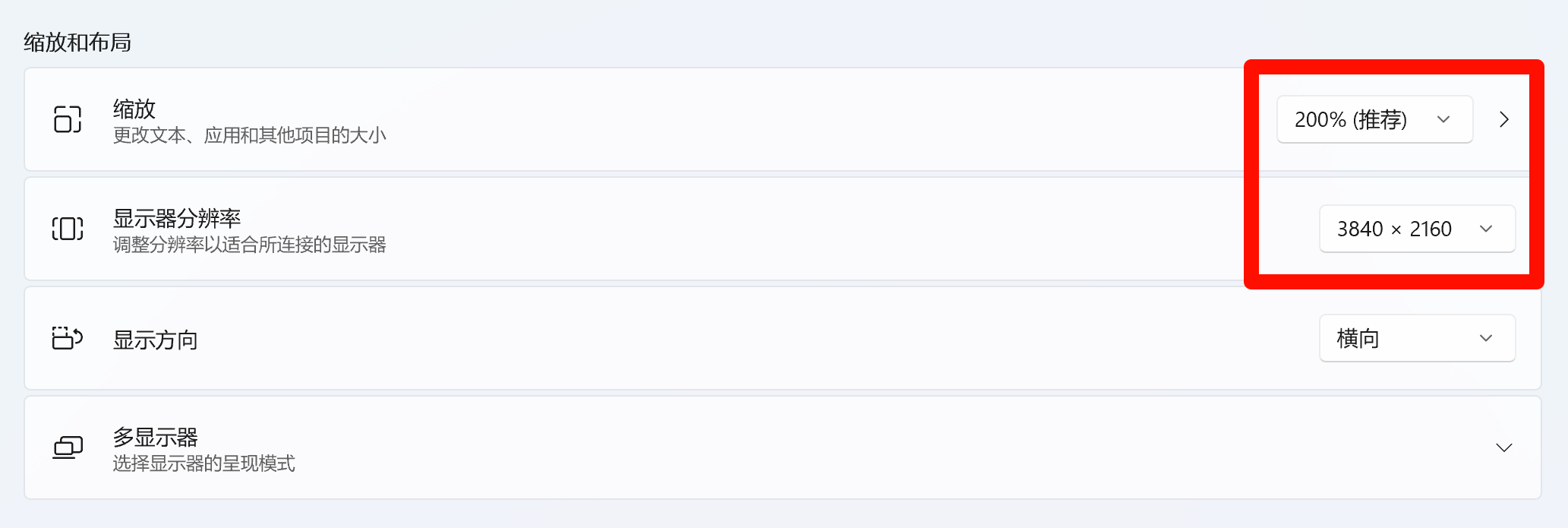This screenshot has height=528, width=1568.
Task: Click the down arrow beside 横向
Action: click(x=1486, y=338)
